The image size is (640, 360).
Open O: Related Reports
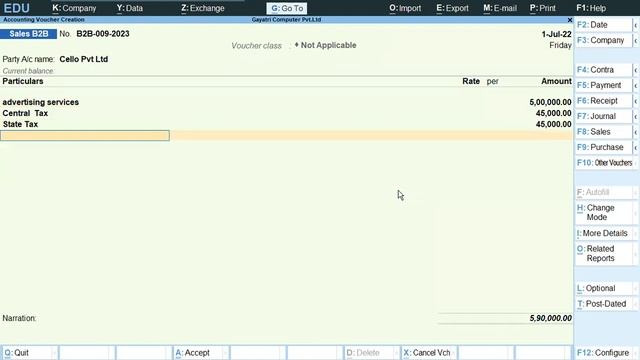pos(604,253)
